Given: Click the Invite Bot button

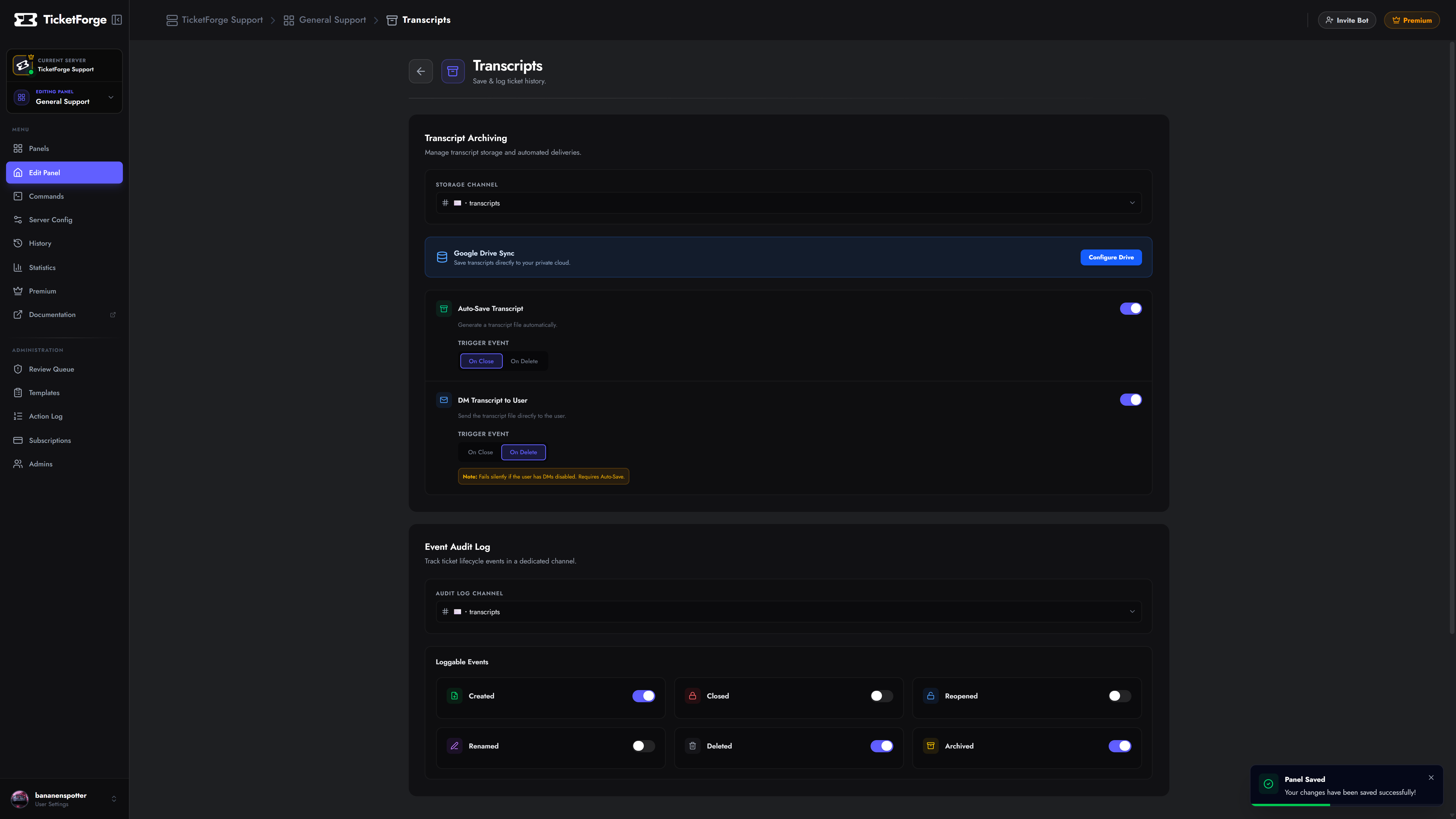Looking at the screenshot, I should pos(1347,20).
